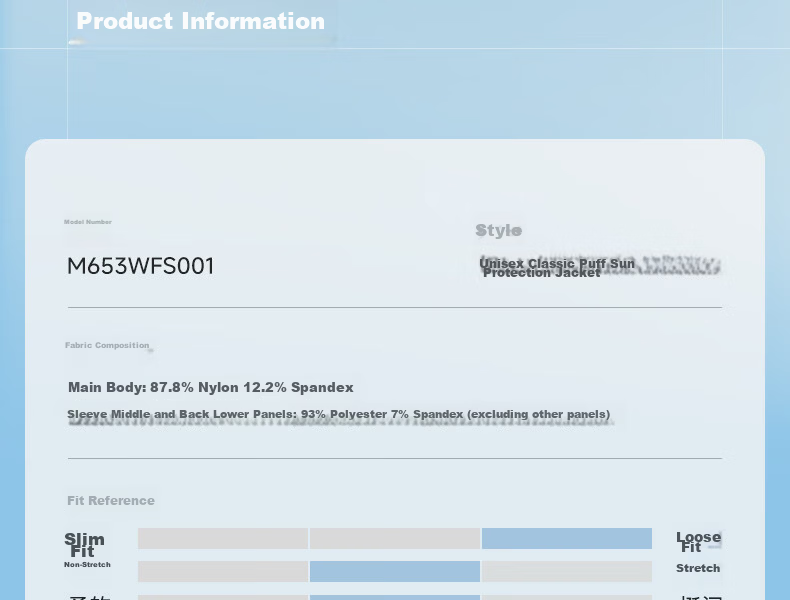Click the grey first segment of fit bar
The image size is (790, 600).
[223, 539]
